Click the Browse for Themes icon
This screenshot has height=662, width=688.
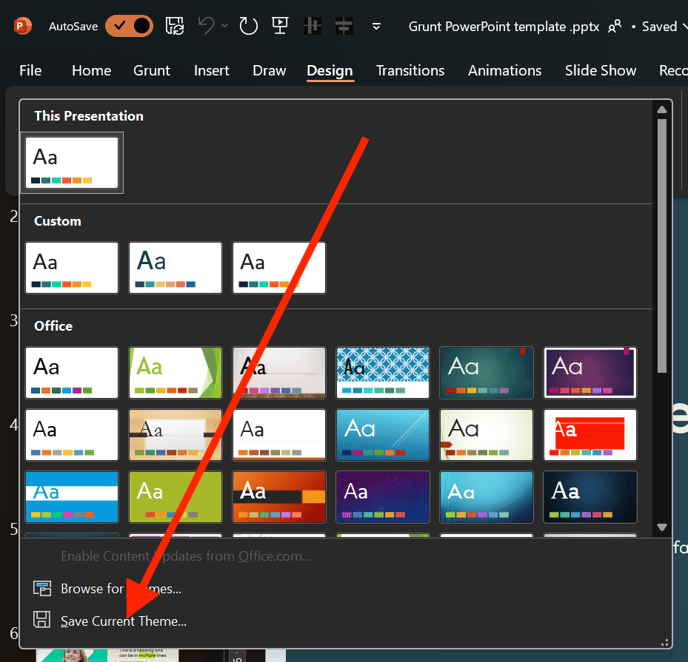(42, 588)
